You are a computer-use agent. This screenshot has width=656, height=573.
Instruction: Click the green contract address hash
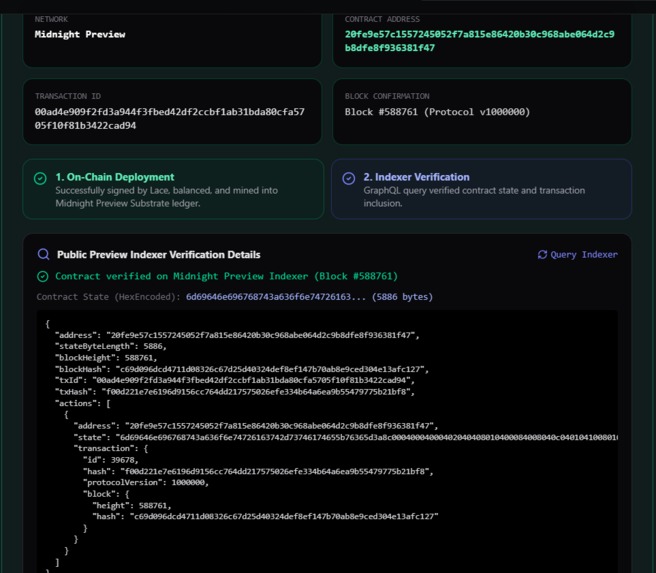point(479,41)
